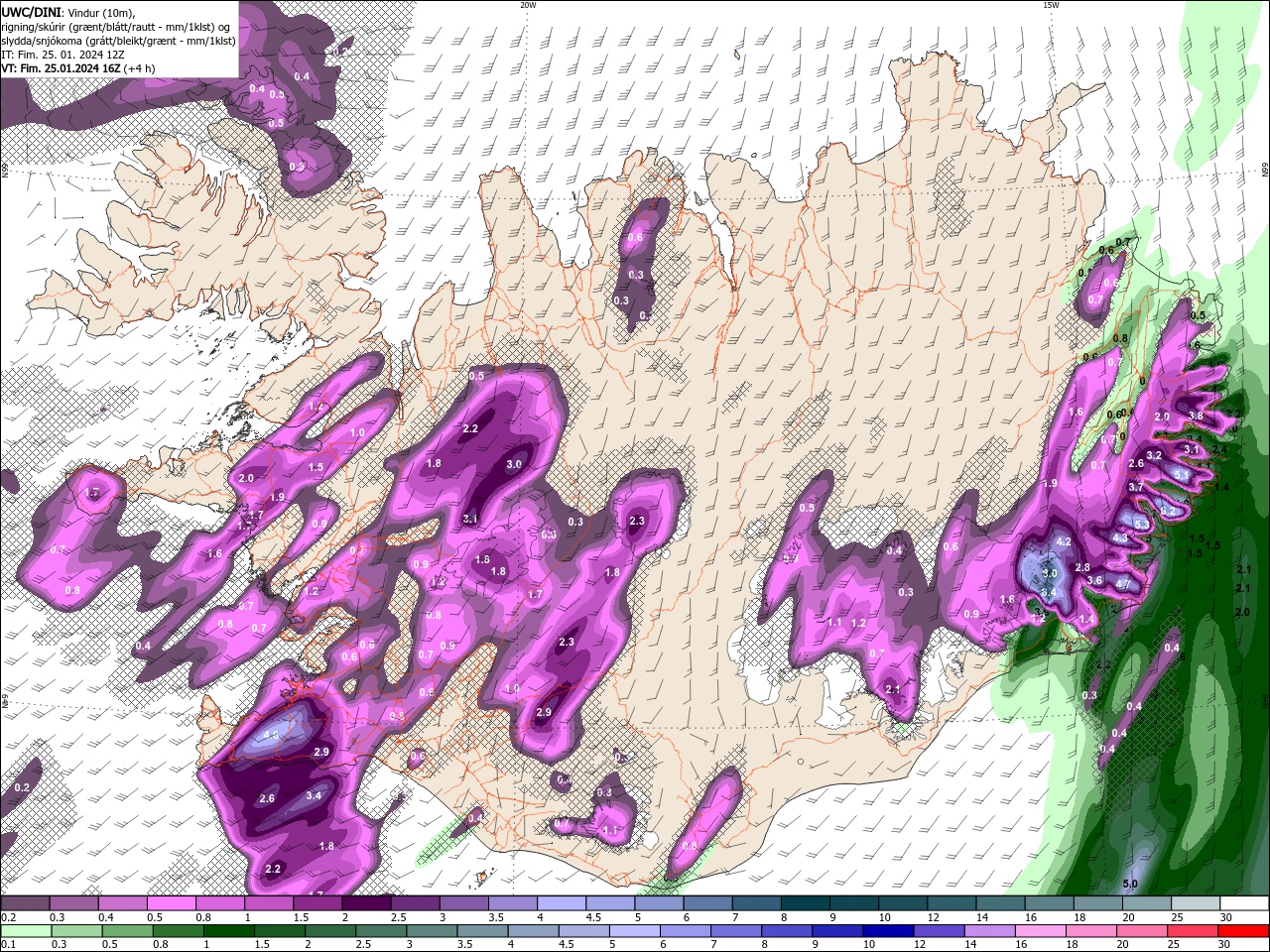Select the "IT: Fim. 25. 01. 2024 12Z" line
Viewport: 1270px width, 952px height.
click(64, 55)
